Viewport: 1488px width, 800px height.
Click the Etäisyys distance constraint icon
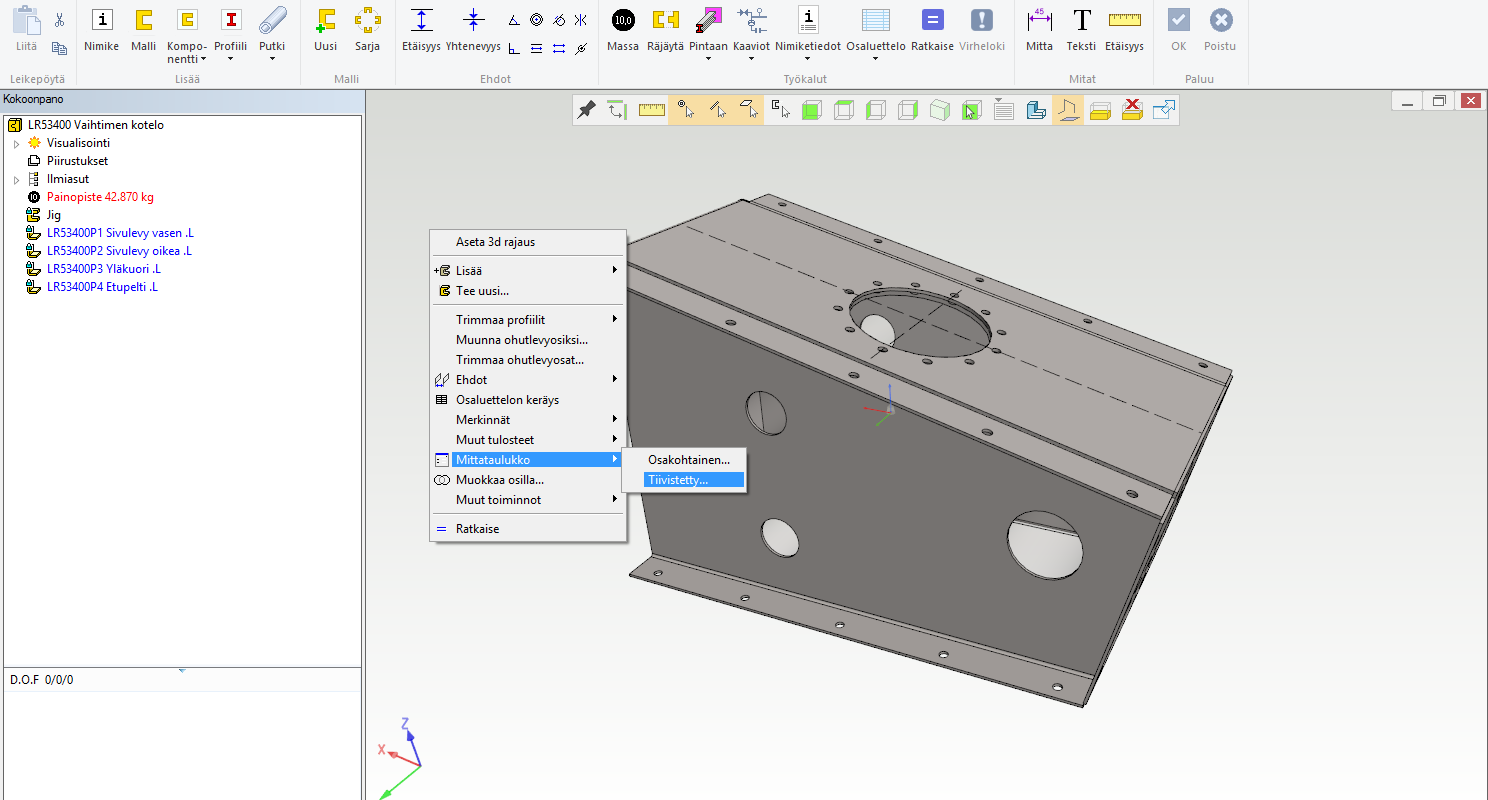(x=422, y=21)
